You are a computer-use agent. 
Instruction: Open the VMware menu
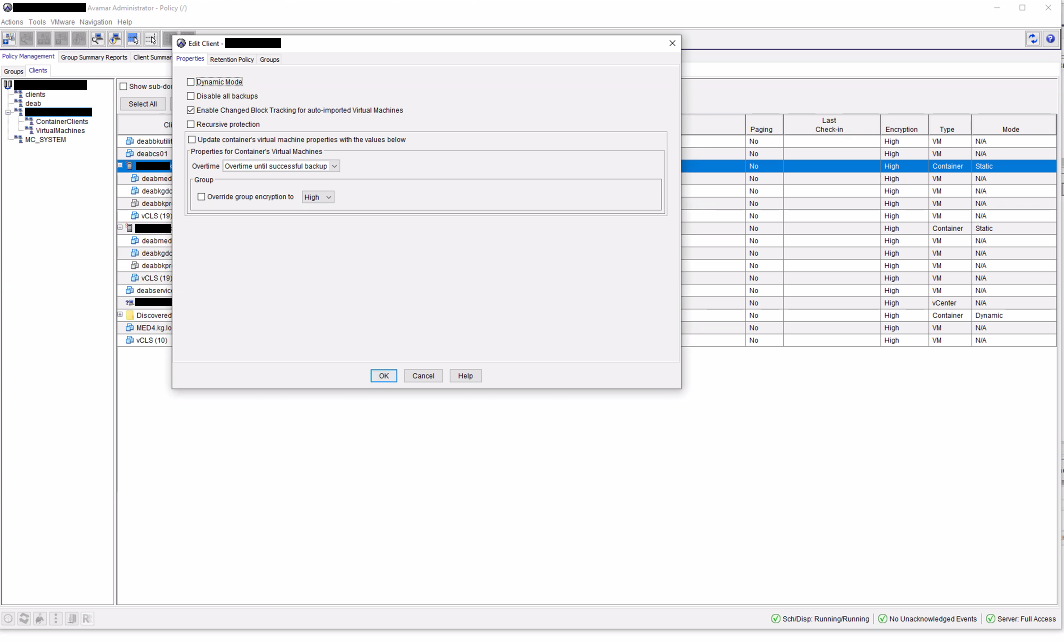(62, 21)
